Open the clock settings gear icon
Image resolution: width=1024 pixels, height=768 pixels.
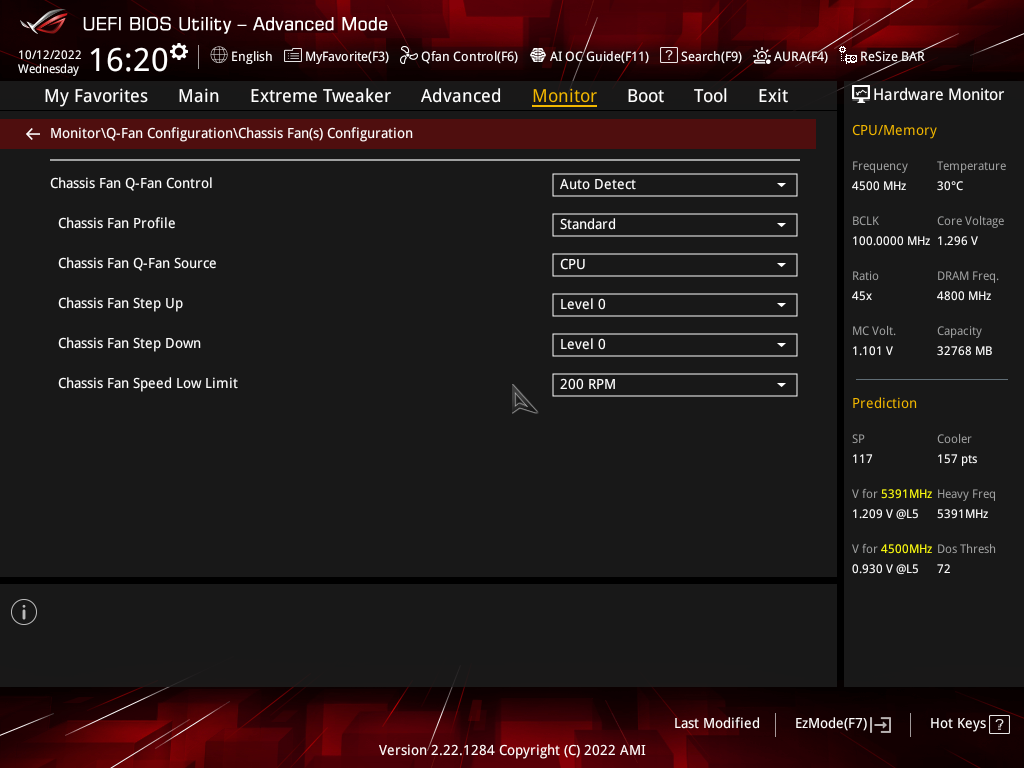(x=178, y=52)
